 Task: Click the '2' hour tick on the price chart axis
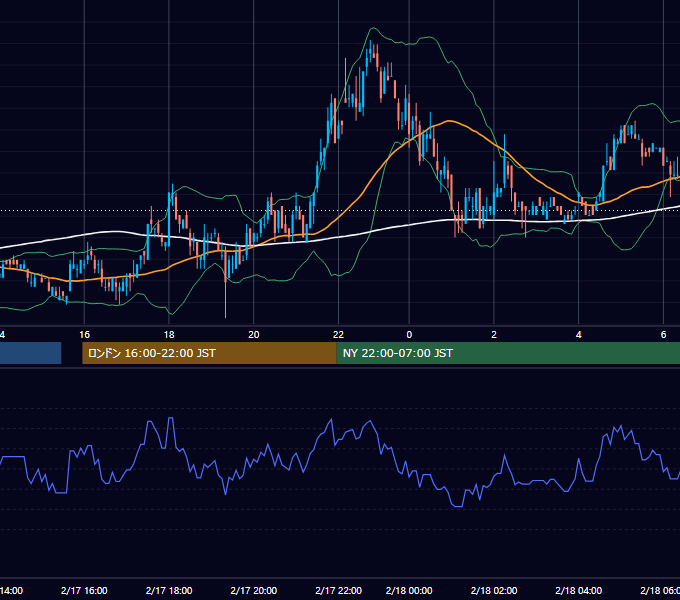tap(494, 335)
